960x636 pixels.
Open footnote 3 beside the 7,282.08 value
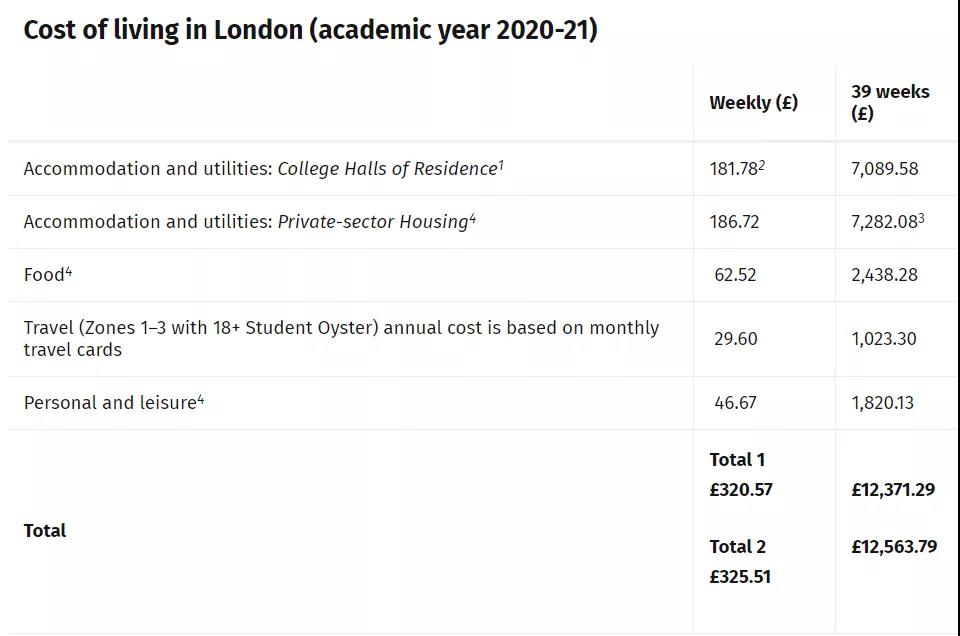[x=921, y=217]
